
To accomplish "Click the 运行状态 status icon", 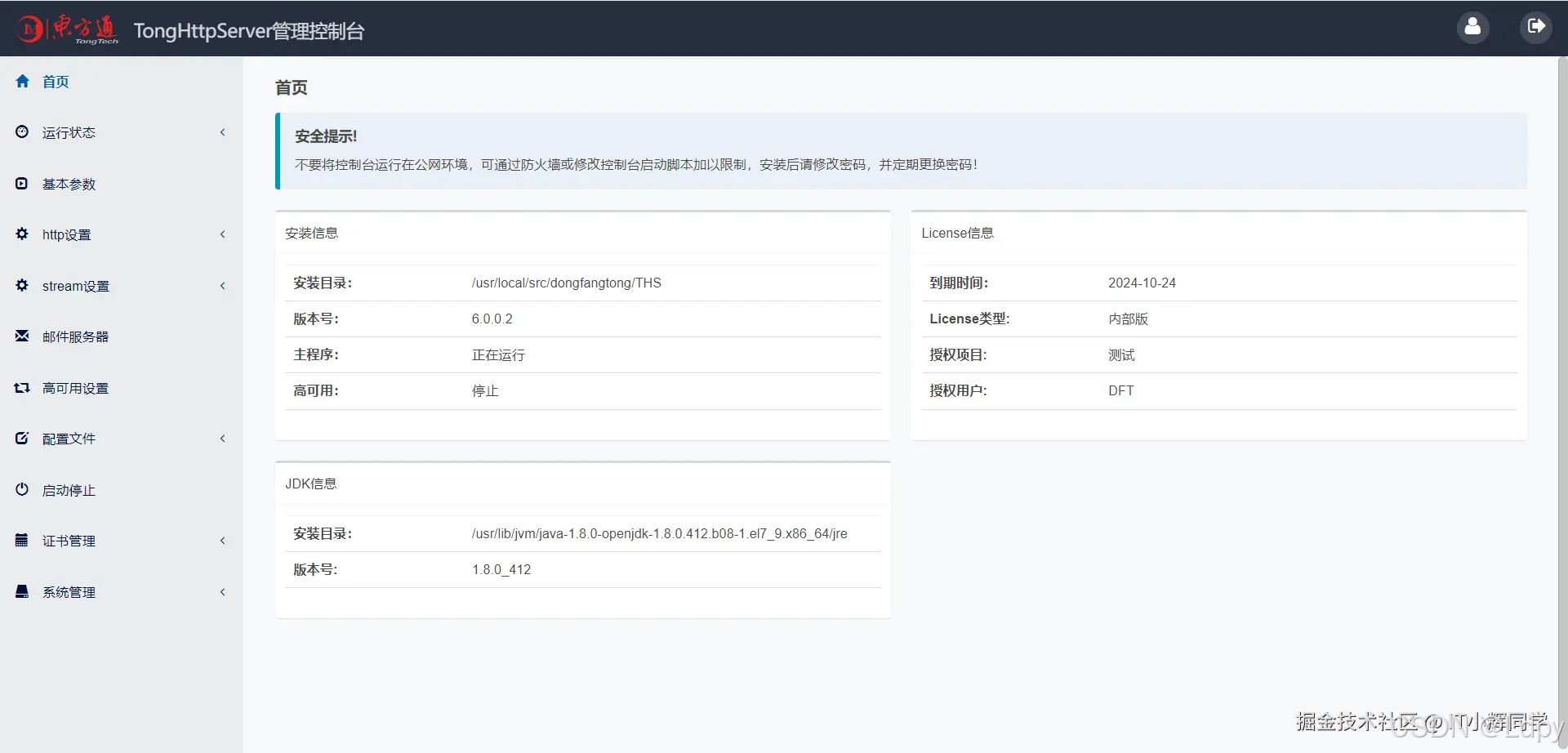I will pyautogui.click(x=22, y=131).
